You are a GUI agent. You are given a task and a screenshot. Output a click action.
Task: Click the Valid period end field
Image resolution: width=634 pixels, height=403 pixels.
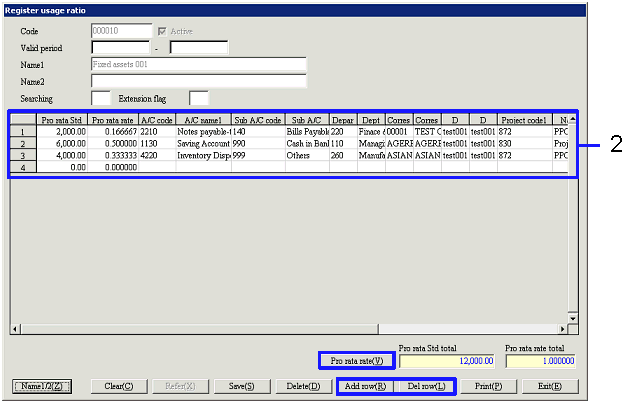198,47
